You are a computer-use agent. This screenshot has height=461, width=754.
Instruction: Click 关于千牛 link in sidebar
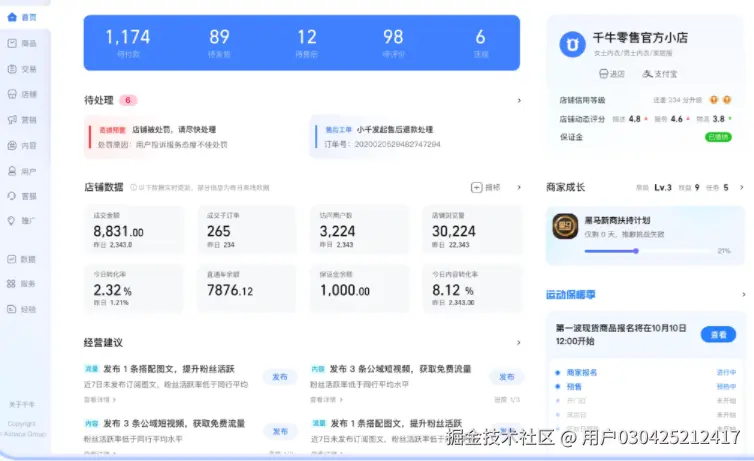click(22, 404)
